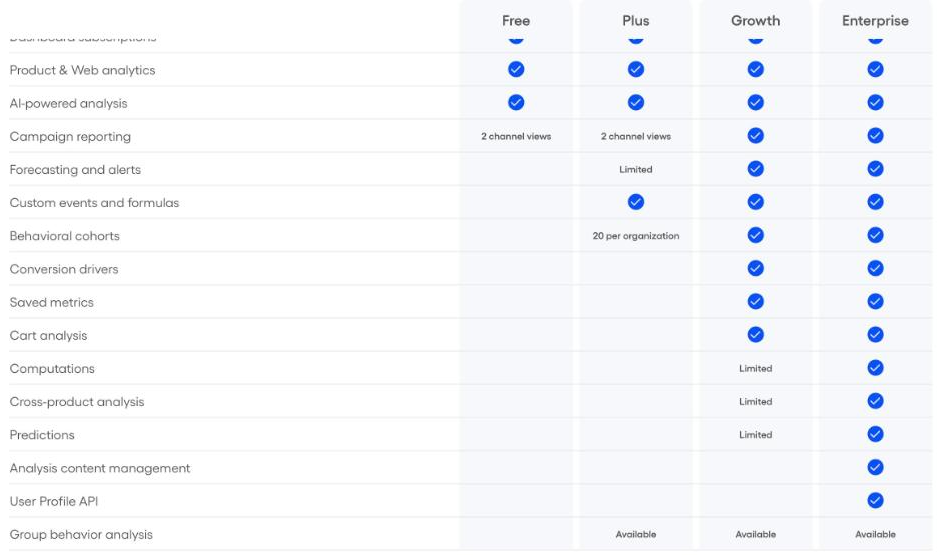The width and height of the screenshot is (945, 555).
Task: Click the 'Forecasting and alerts' row label
Action: click(75, 169)
